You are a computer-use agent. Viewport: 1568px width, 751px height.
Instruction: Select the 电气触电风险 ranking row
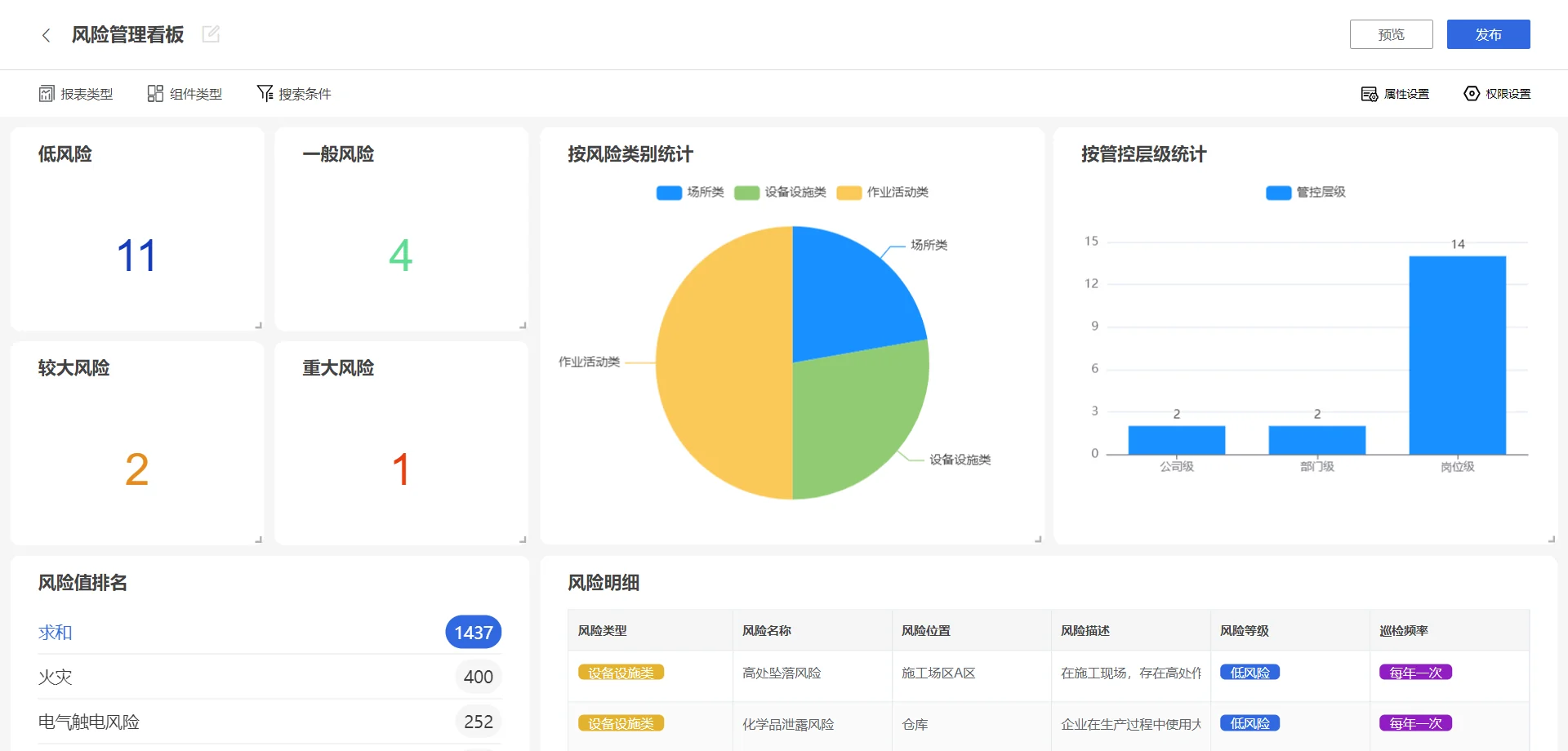(269, 722)
